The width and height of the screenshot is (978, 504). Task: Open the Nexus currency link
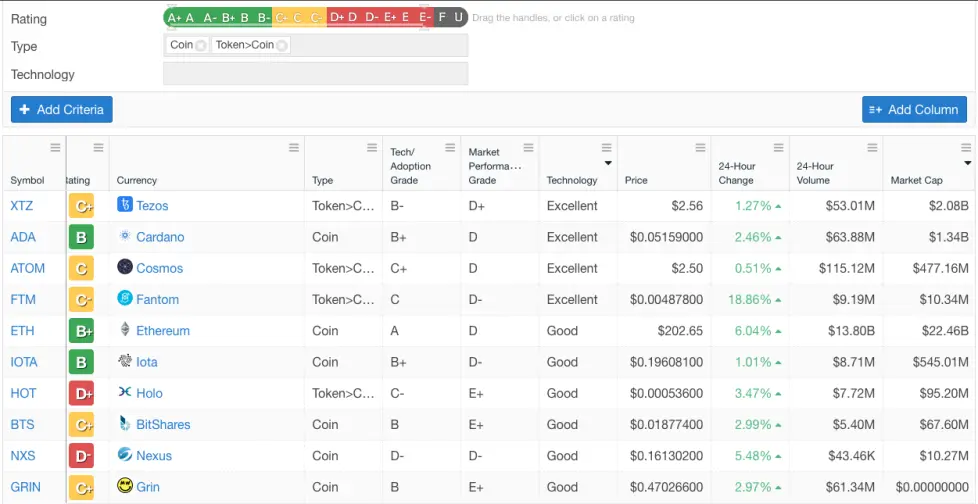154,455
